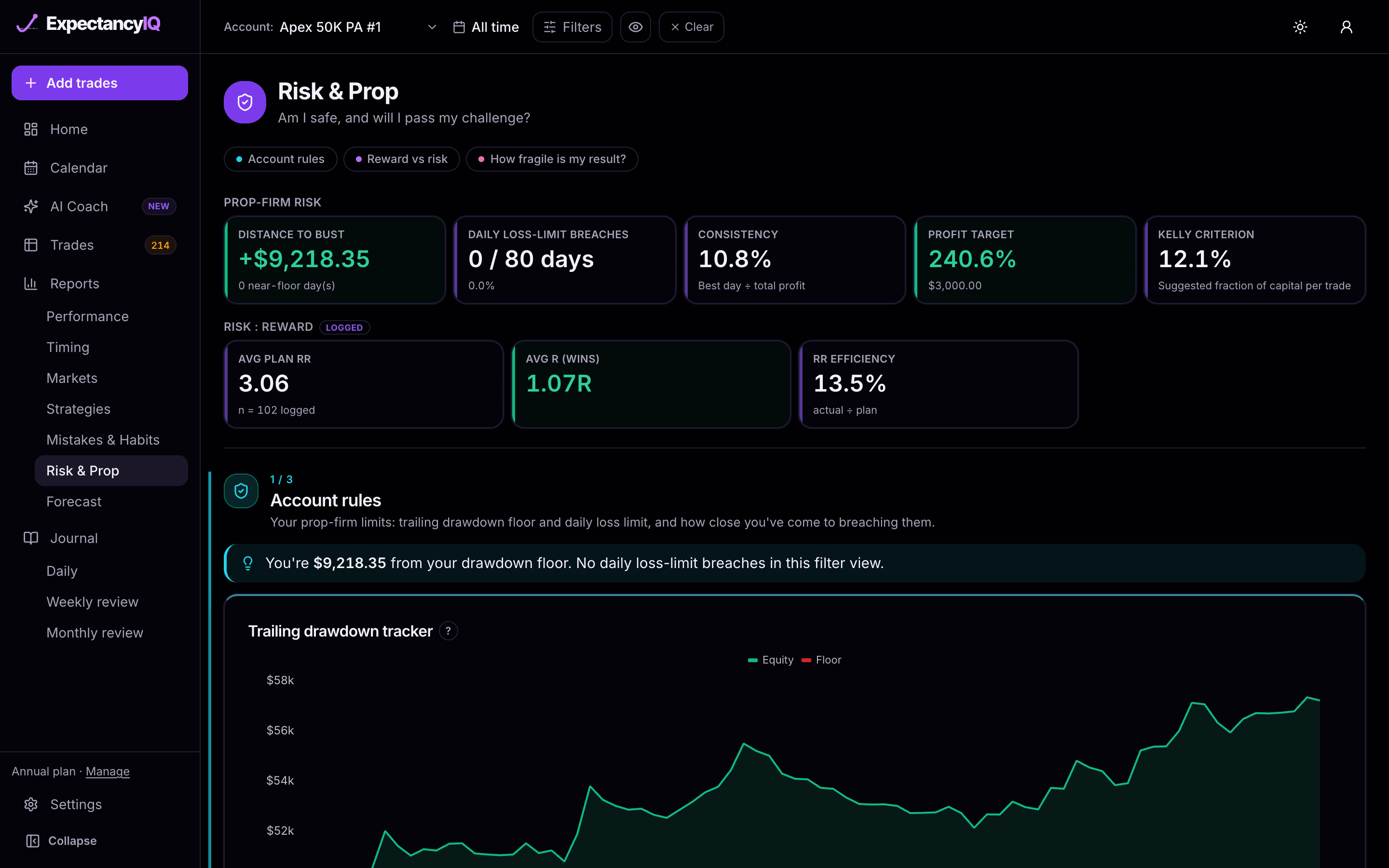
Task: Open the user profile icon
Action: [x=1346, y=27]
